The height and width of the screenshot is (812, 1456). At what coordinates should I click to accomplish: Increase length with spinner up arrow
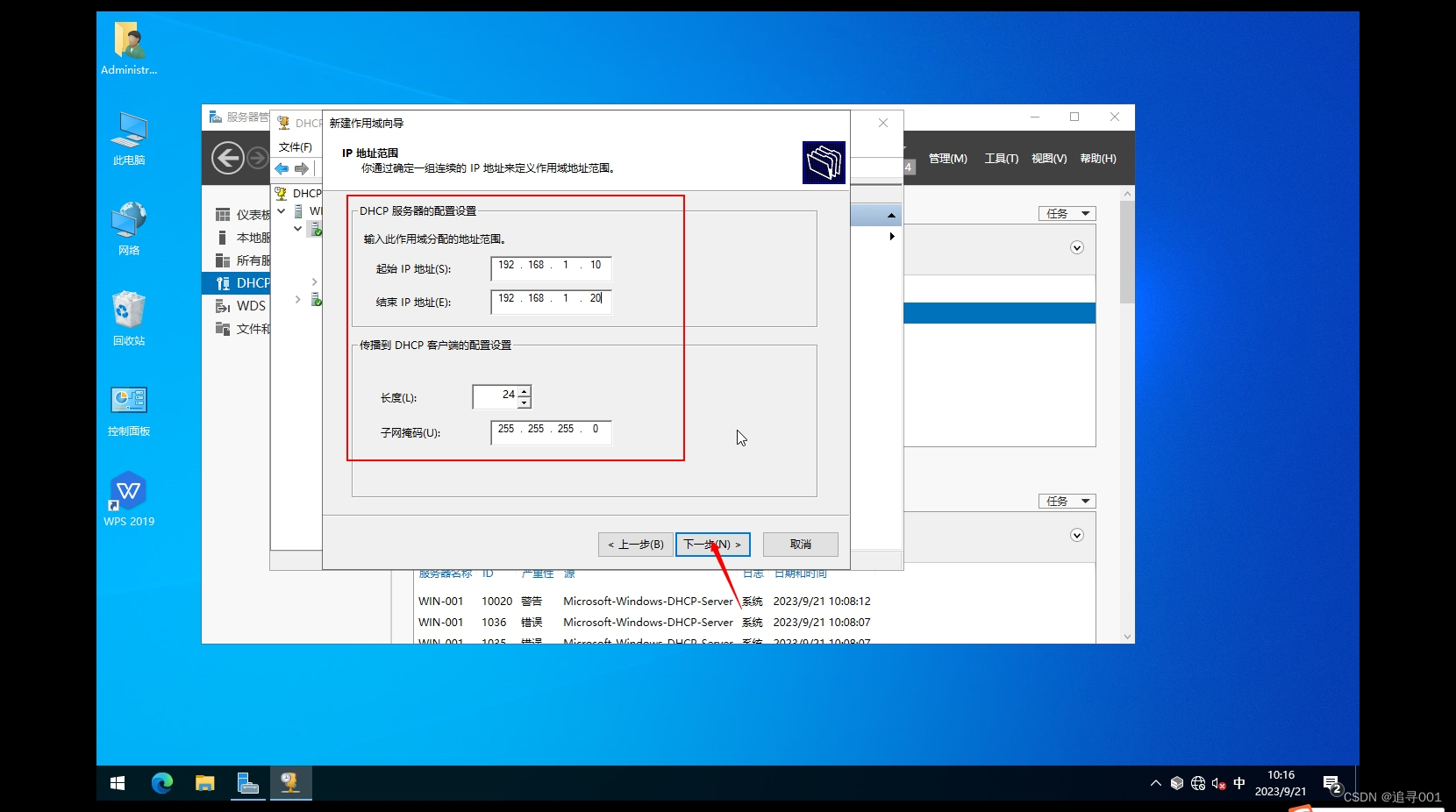point(525,391)
